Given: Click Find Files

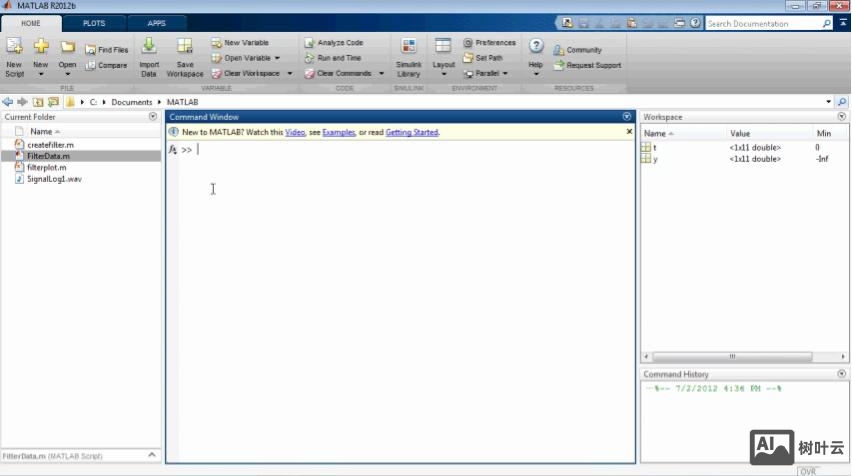Looking at the screenshot, I should [x=107, y=49].
